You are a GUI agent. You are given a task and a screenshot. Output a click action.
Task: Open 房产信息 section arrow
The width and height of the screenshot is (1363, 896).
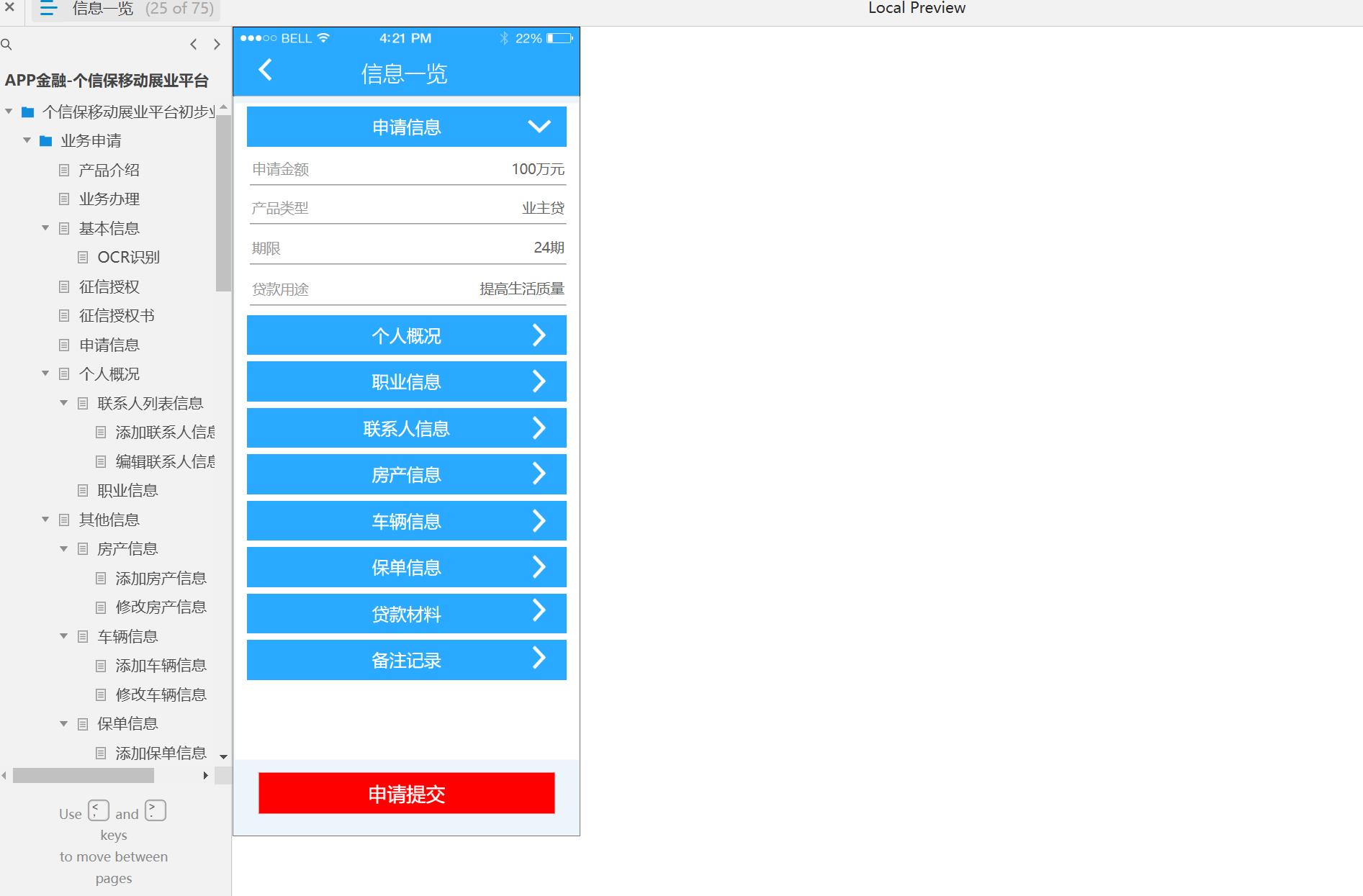point(539,473)
